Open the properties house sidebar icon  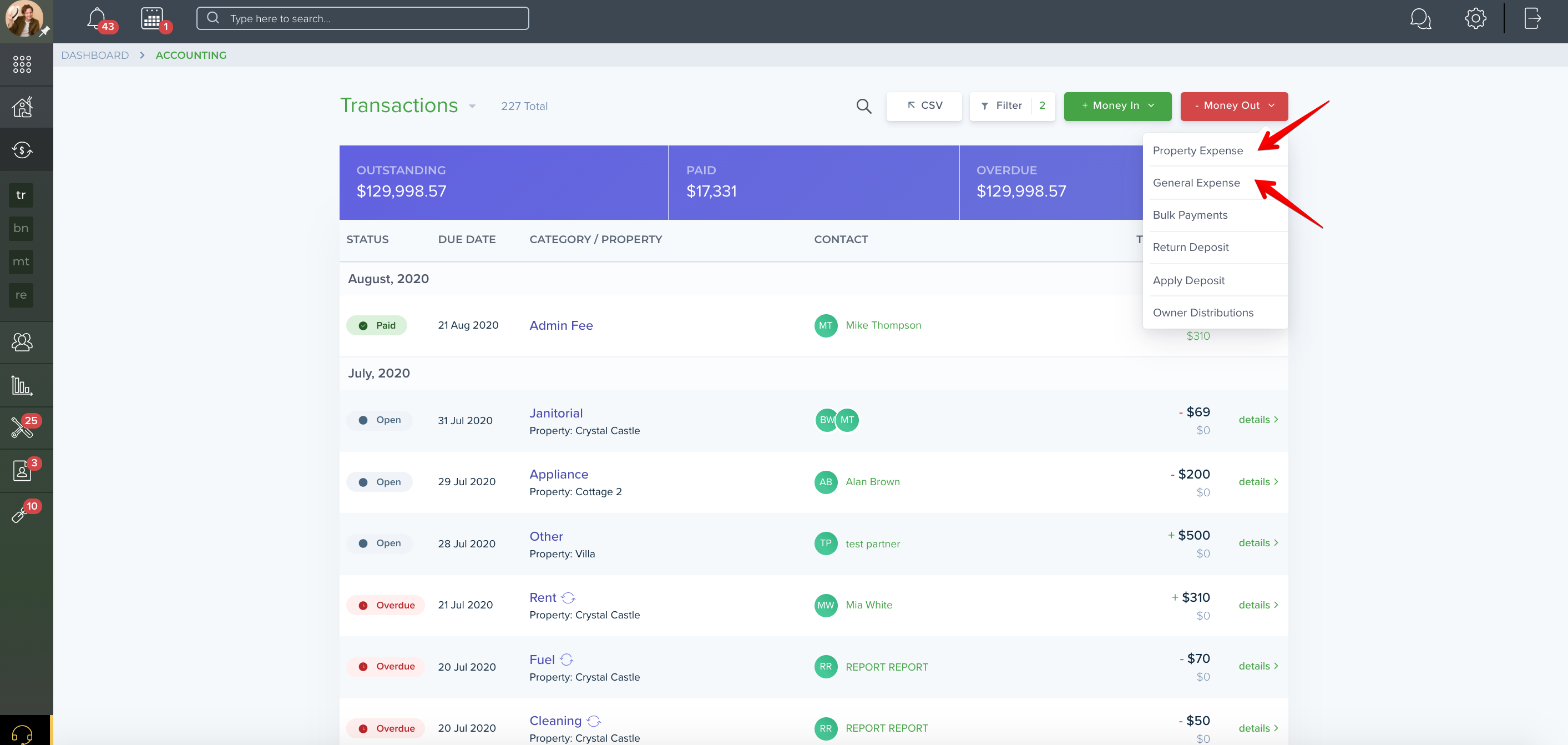[22, 107]
